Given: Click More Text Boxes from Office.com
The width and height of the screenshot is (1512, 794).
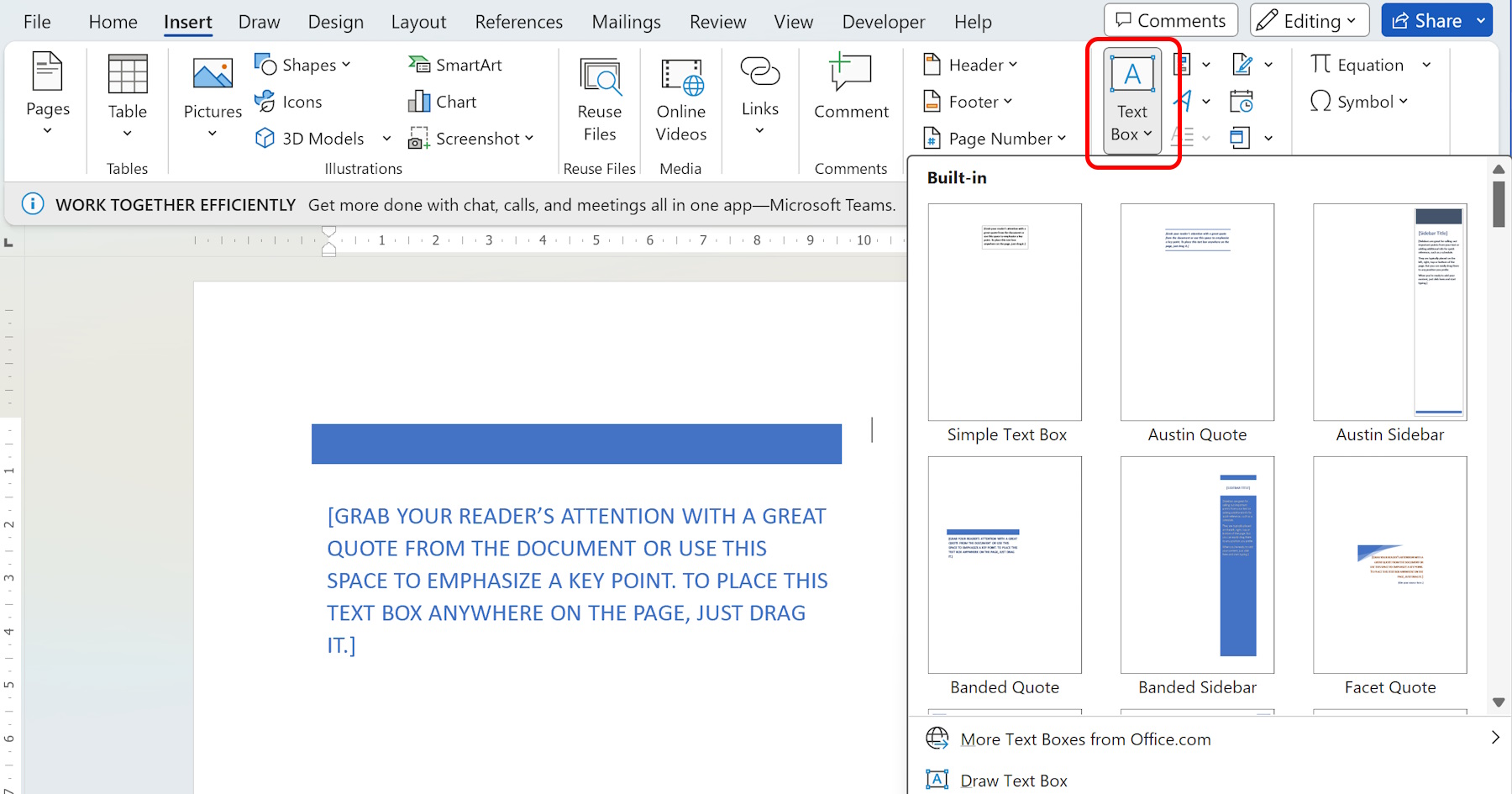Looking at the screenshot, I should 1084,739.
